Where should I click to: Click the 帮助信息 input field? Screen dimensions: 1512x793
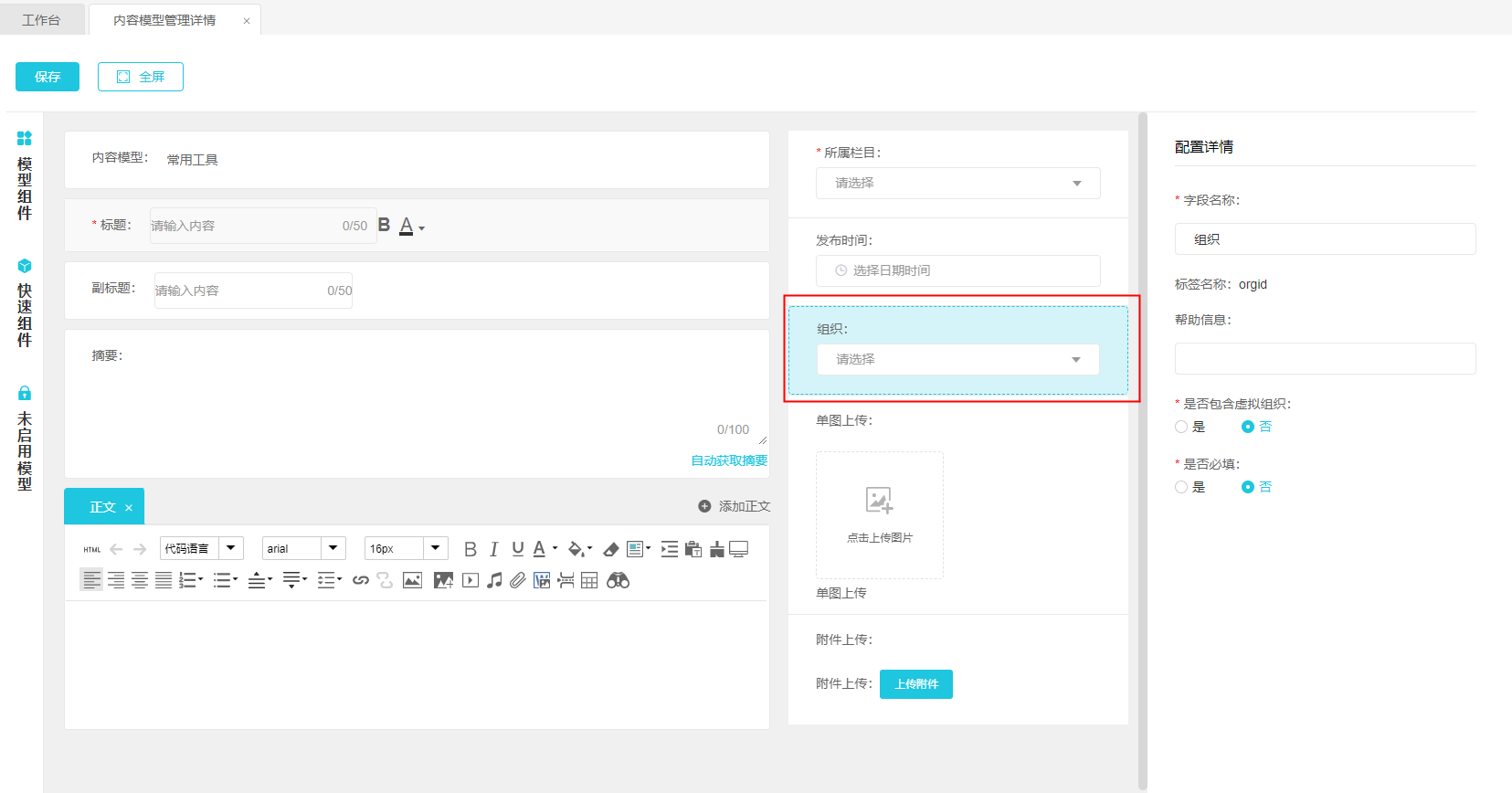coord(1325,358)
